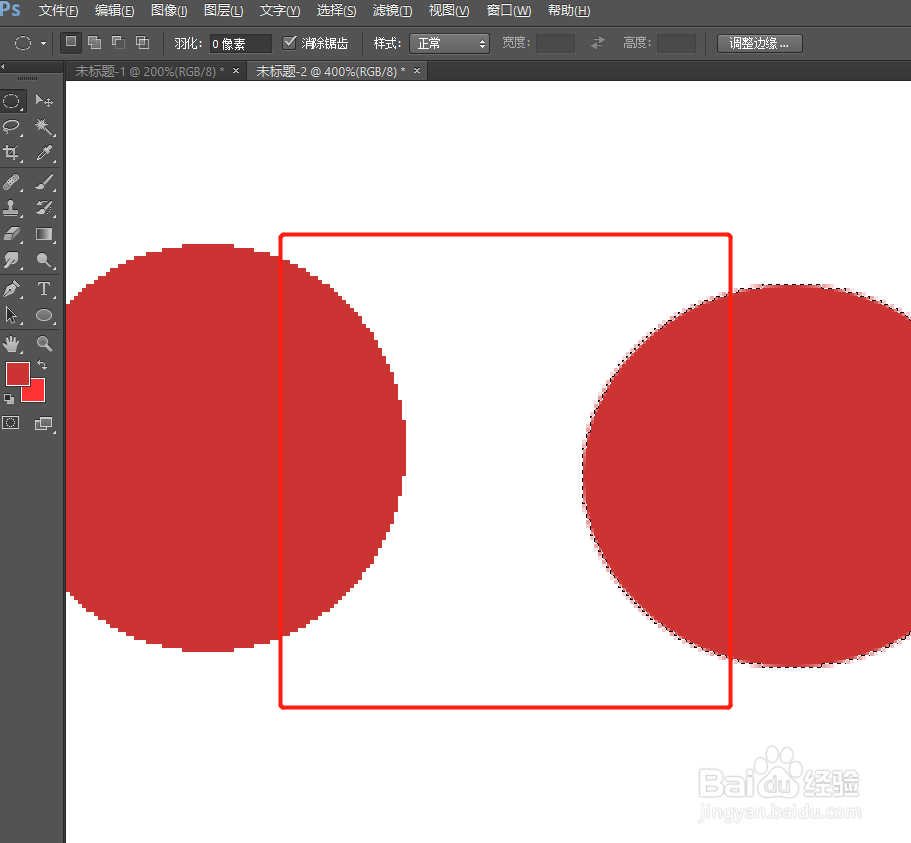Select the Eraser tool

tap(12, 234)
